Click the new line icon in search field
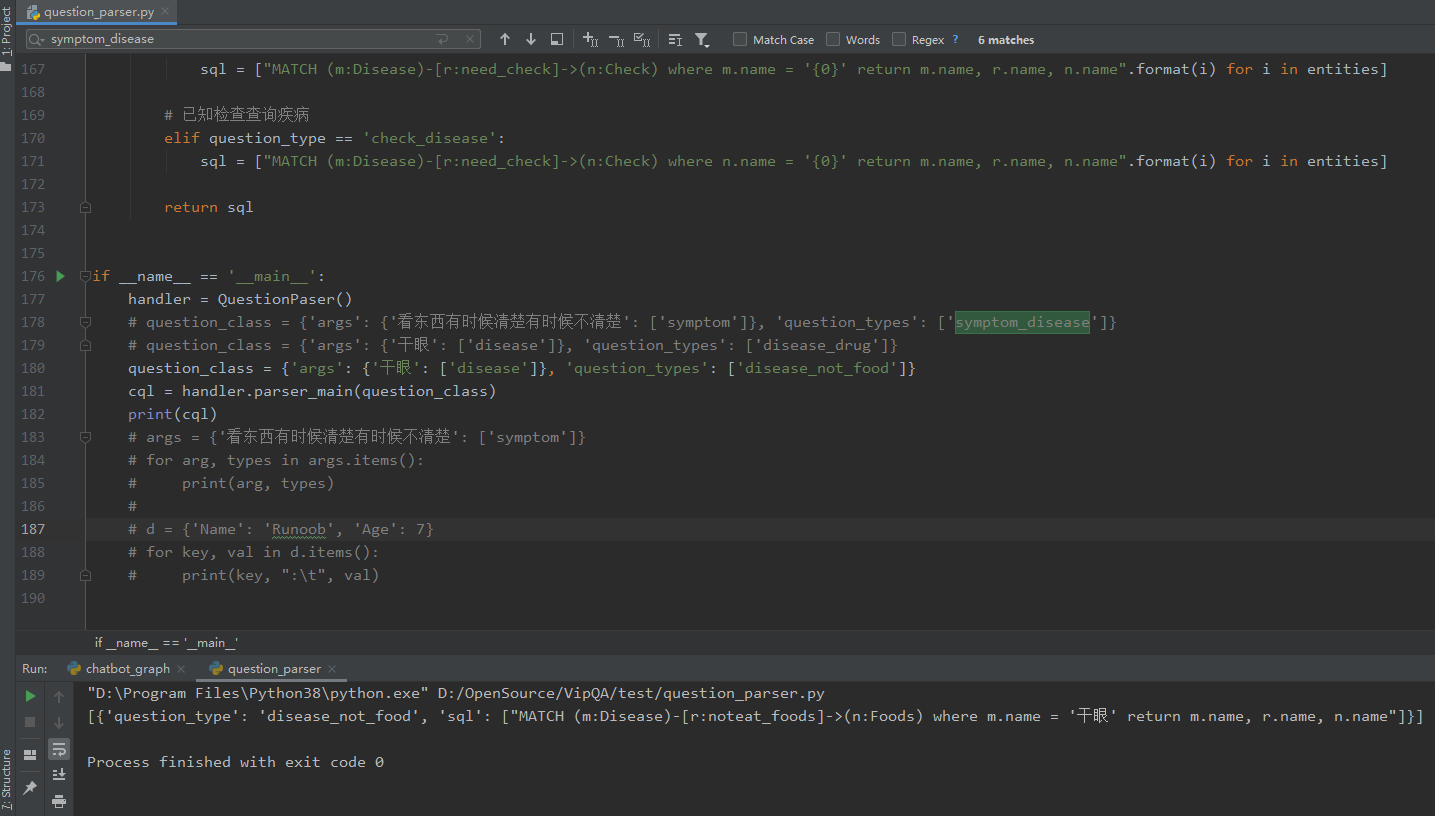This screenshot has width=1435, height=816. (x=443, y=39)
